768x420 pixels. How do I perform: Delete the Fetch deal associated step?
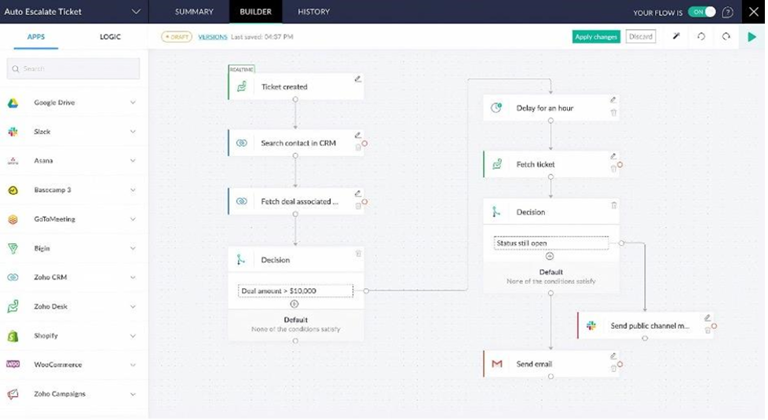click(358, 206)
